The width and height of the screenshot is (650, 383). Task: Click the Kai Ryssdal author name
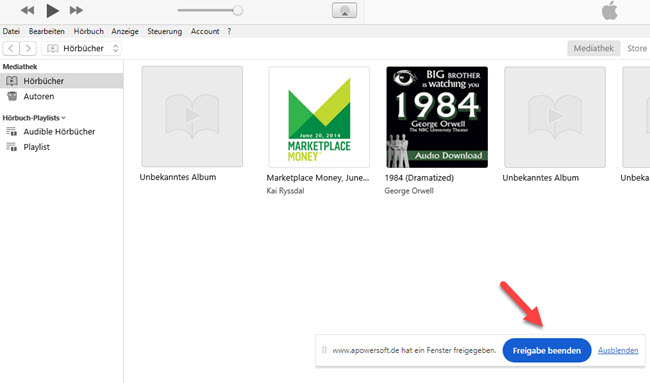(x=285, y=191)
